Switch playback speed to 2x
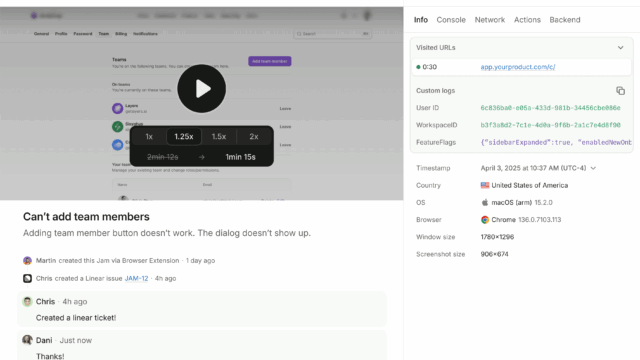640x360 pixels. tap(254, 137)
